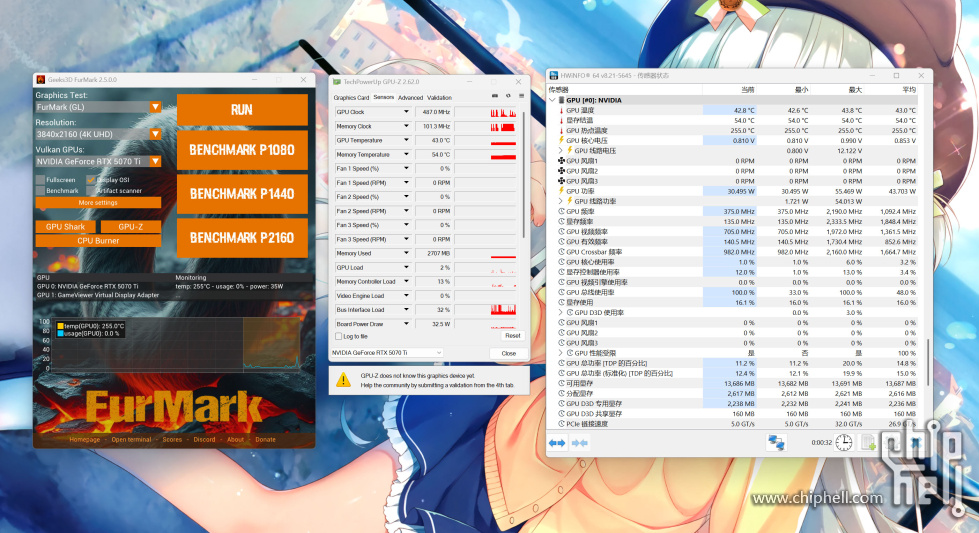The width and height of the screenshot is (979, 533).
Task: Switch to Graphics Card tab in GPU-Z
Action: (352, 97)
